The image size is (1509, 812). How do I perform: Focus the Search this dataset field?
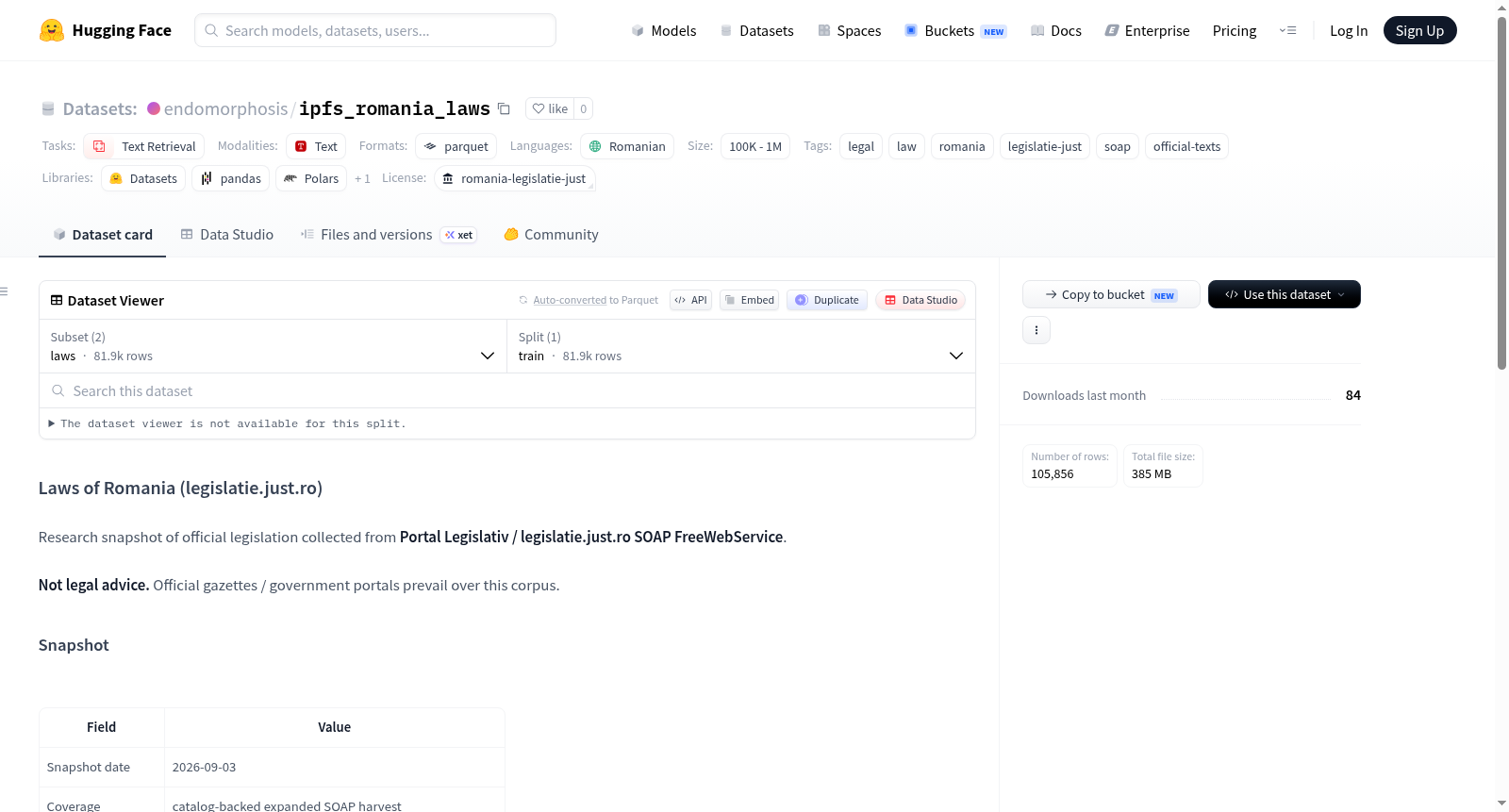coord(506,390)
